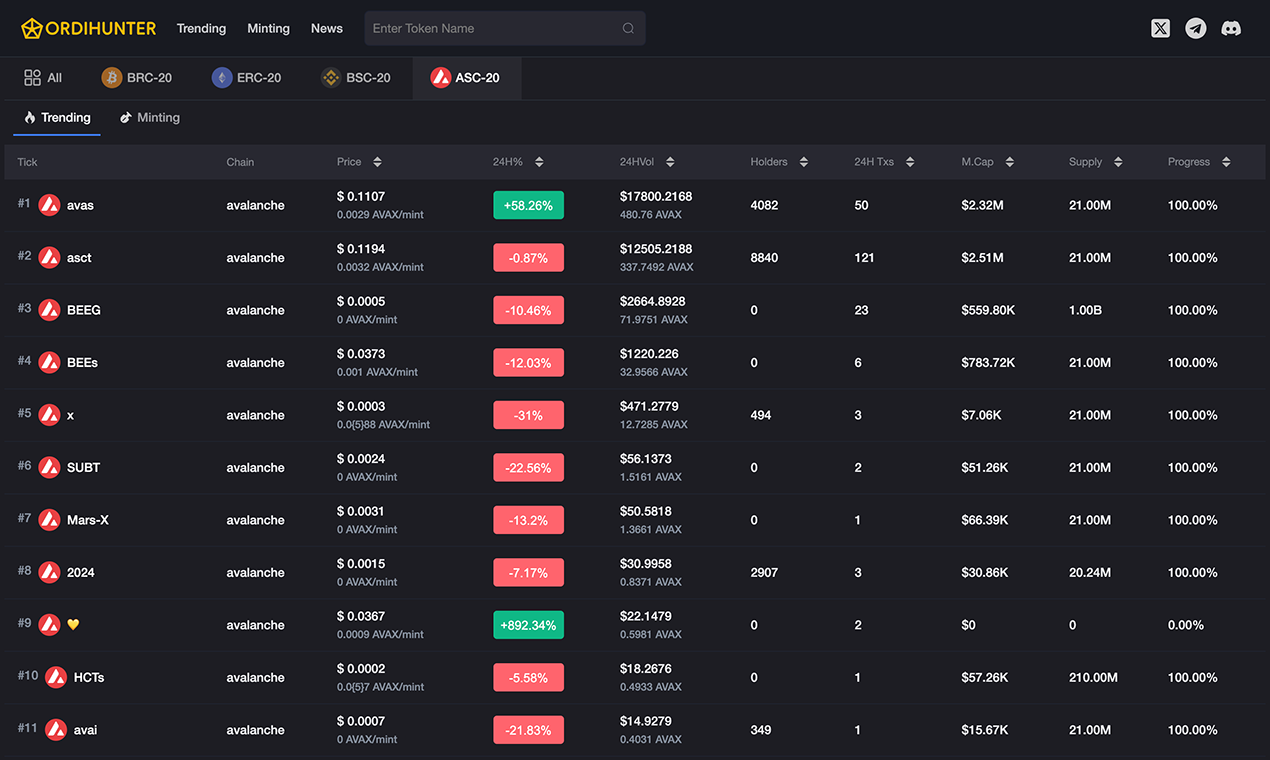1270x760 pixels.
Task: Click the BEEs token Avalanche icon
Action: pos(49,362)
